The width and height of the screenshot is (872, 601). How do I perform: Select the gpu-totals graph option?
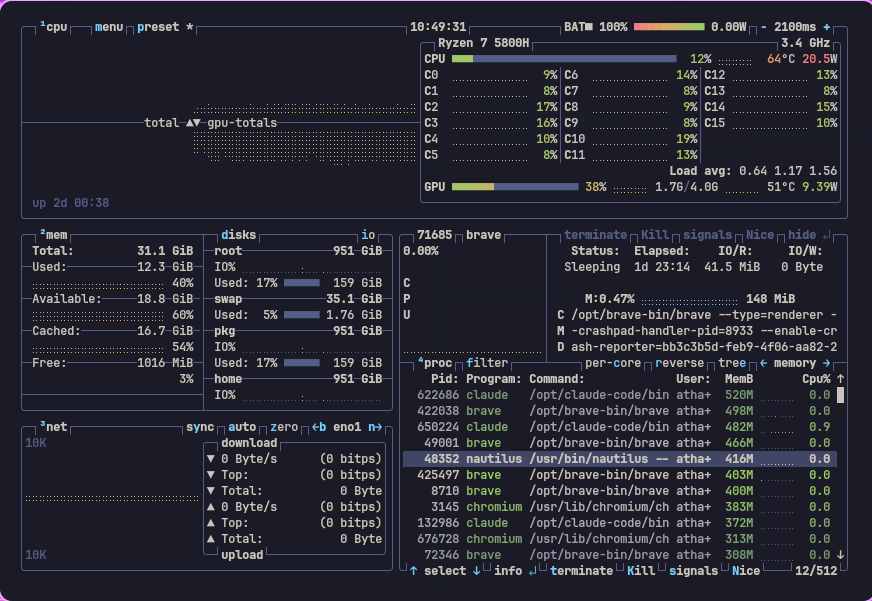(242, 123)
